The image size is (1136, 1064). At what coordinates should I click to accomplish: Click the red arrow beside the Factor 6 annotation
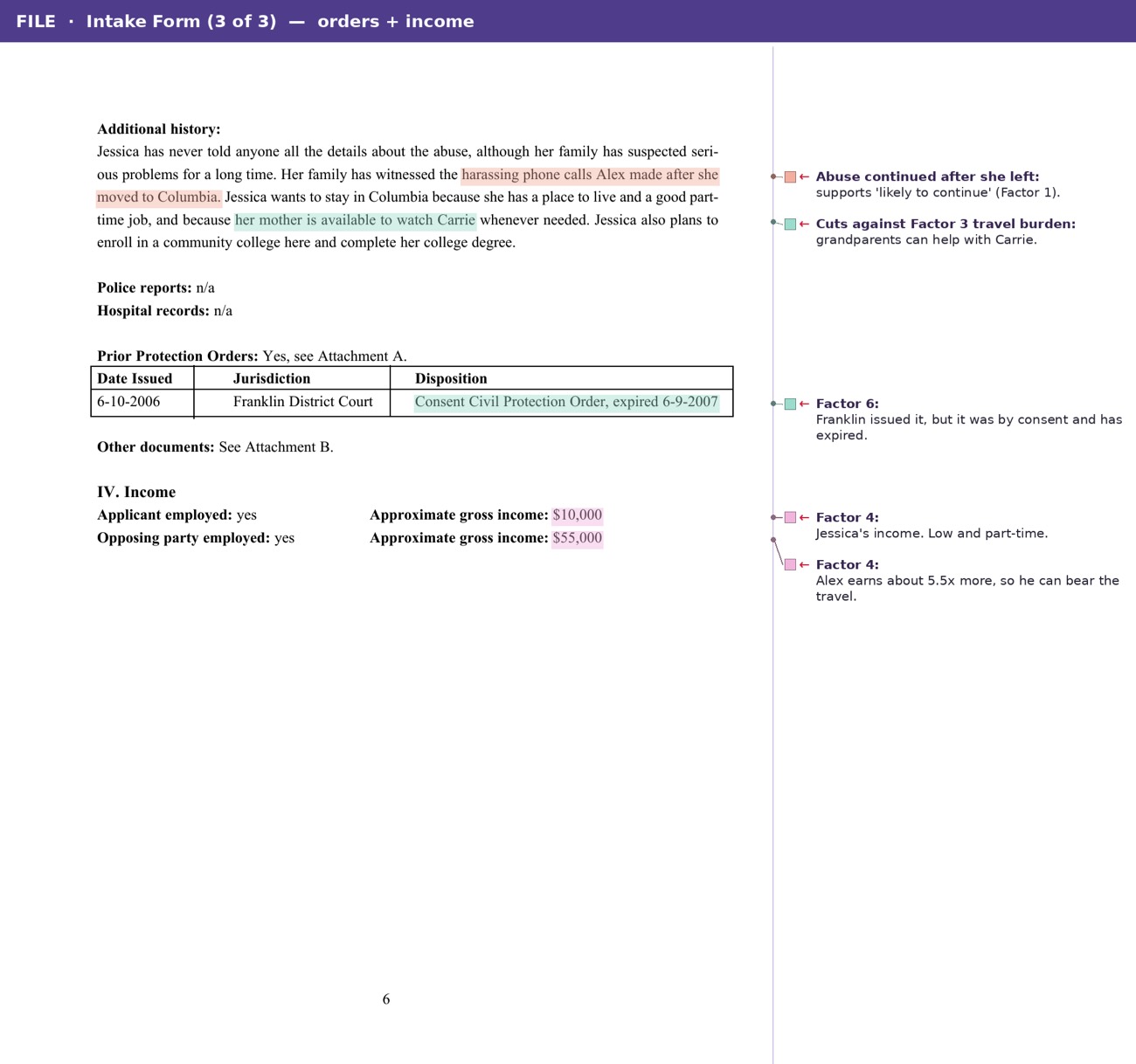(804, 404)
